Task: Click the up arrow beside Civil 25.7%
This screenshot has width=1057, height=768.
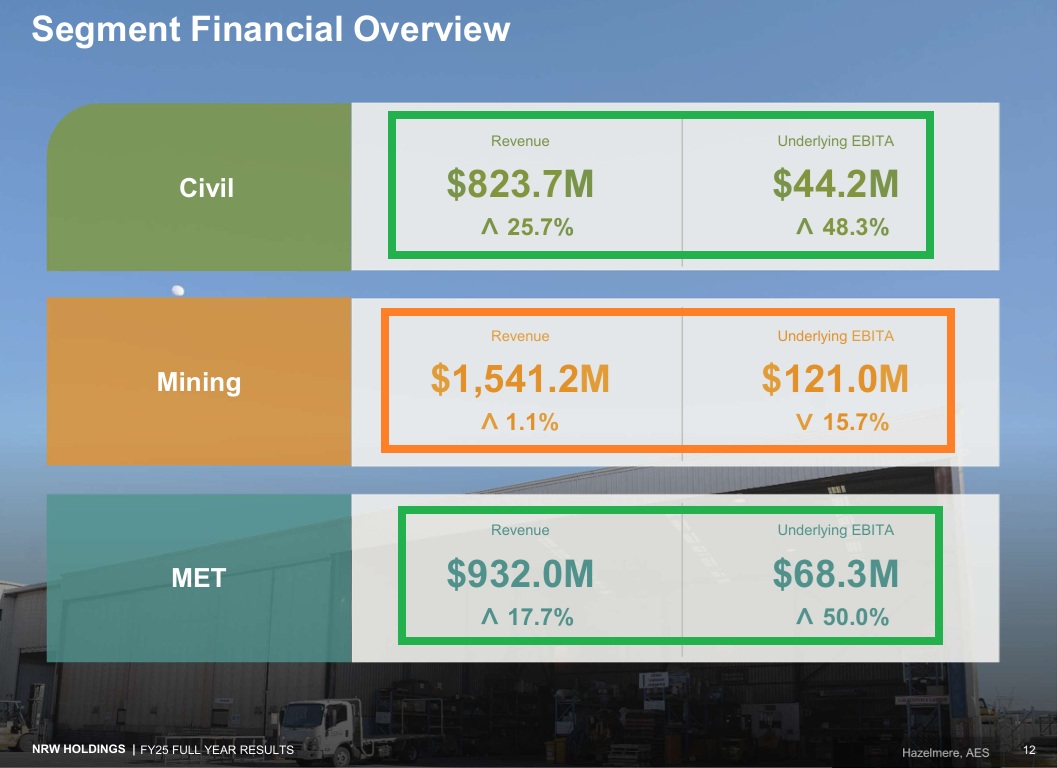Action: (x=489, y=228)
